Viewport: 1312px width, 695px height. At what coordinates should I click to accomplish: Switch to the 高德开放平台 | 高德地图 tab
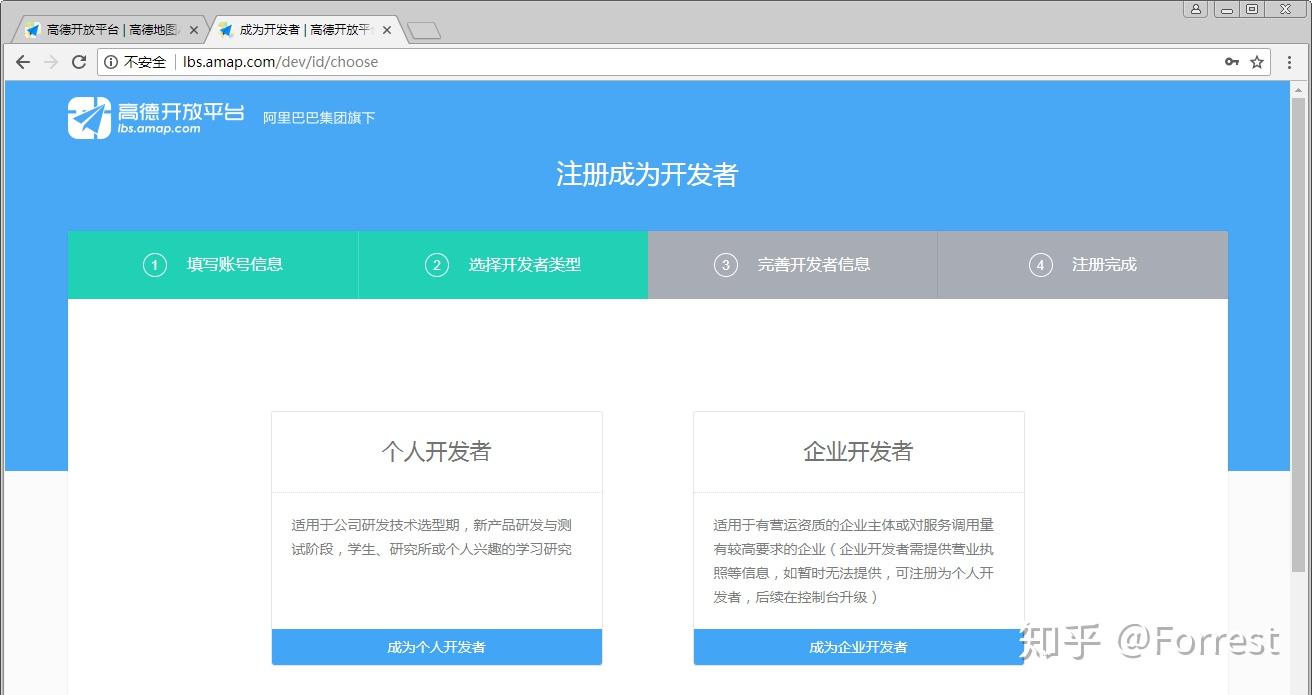pos(112,30)
